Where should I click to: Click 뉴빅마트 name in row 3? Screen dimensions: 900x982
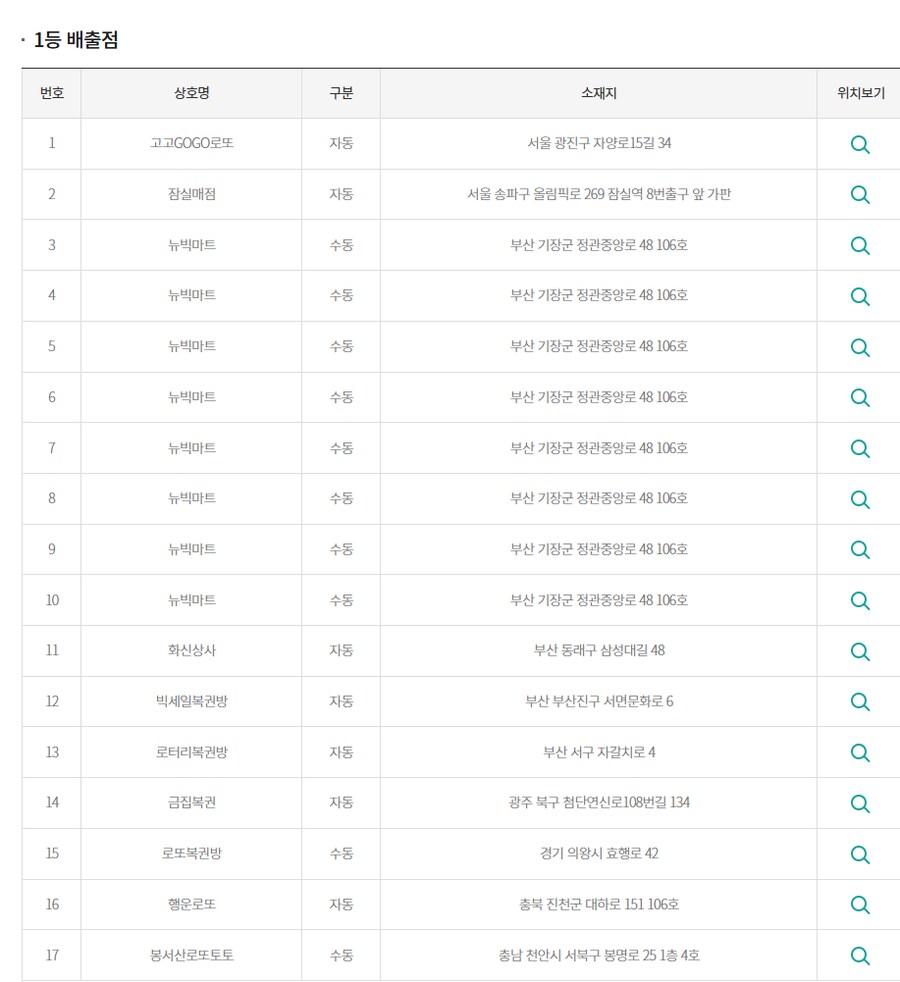pyautogui.click(x=191, y=245)
